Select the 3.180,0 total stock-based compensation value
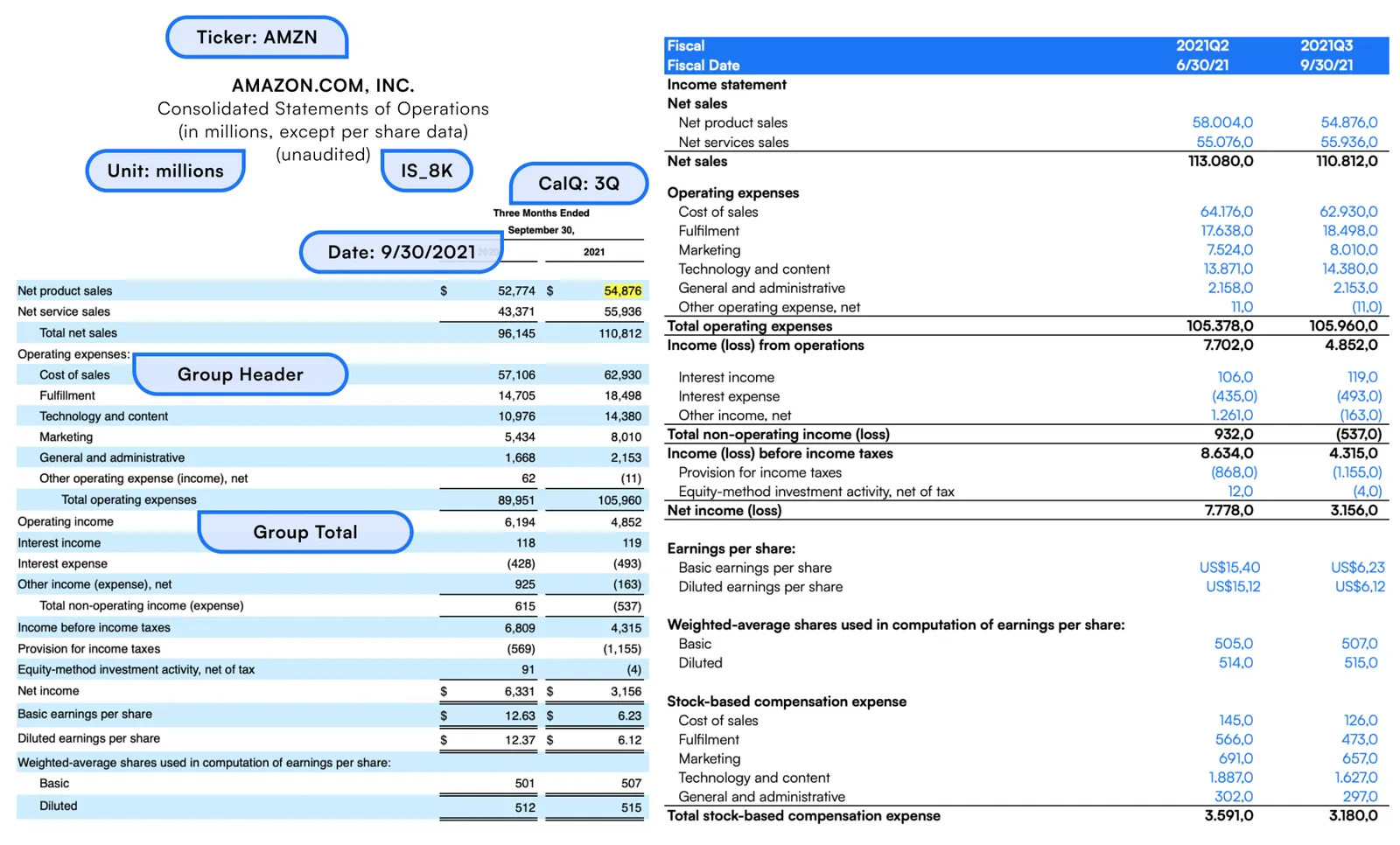The width and height of the screenshot is (1400, 845). click(x=1353, y=816)
